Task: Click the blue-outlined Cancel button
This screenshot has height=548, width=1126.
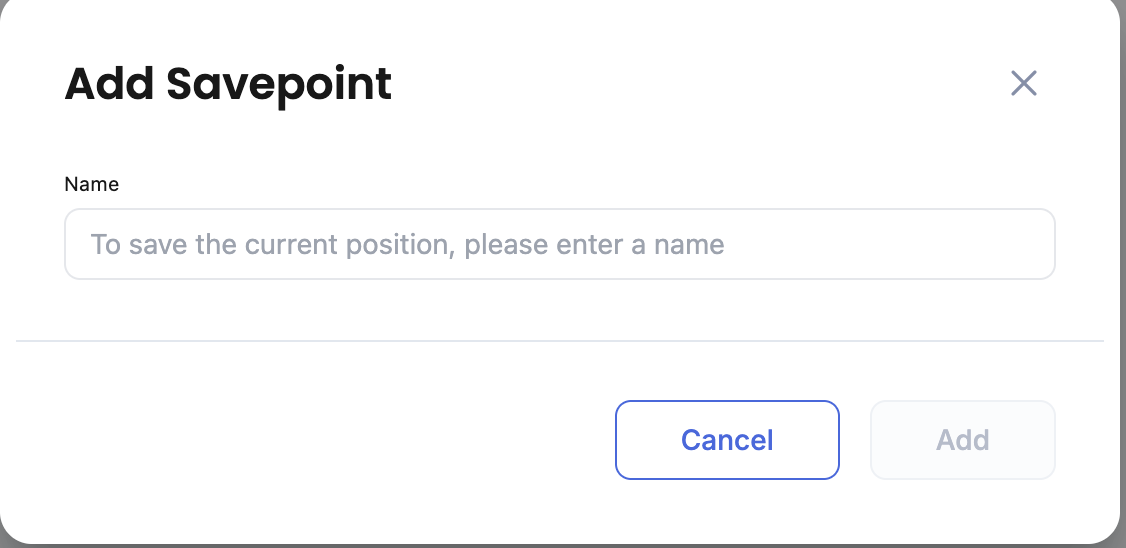Action: tap(727, 440)
